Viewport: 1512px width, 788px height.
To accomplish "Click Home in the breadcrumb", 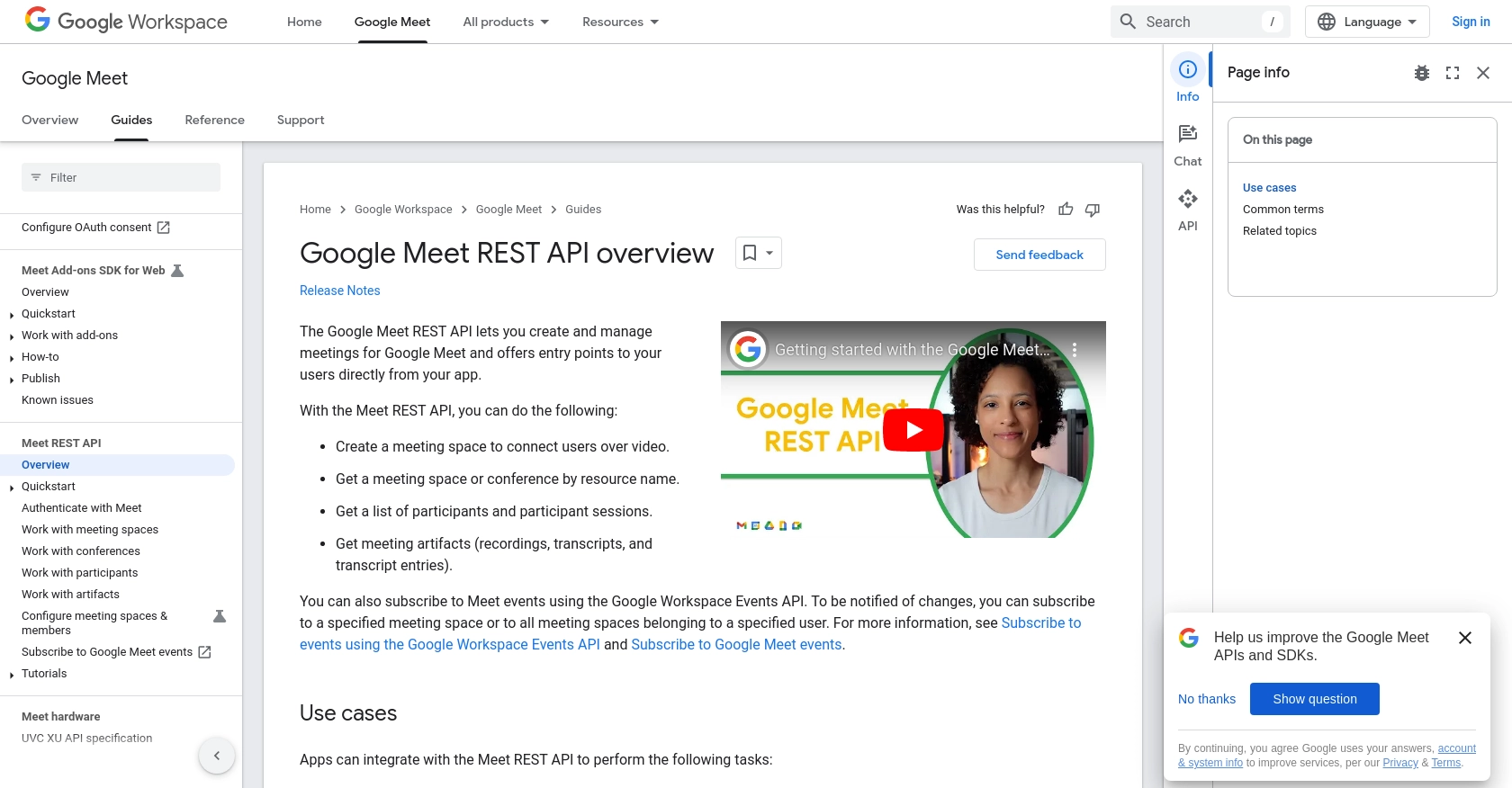I will pos(315,210).
